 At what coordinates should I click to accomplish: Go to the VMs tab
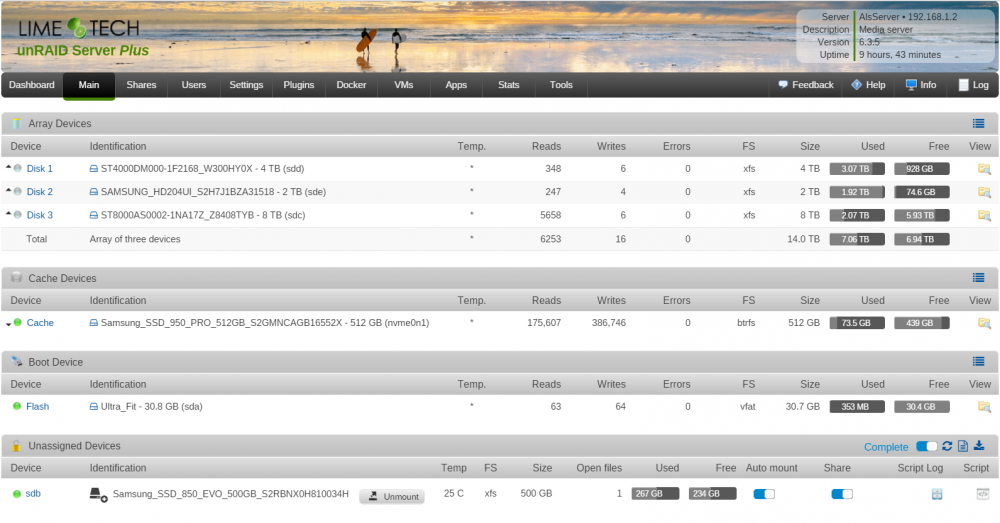click(404, 85)
